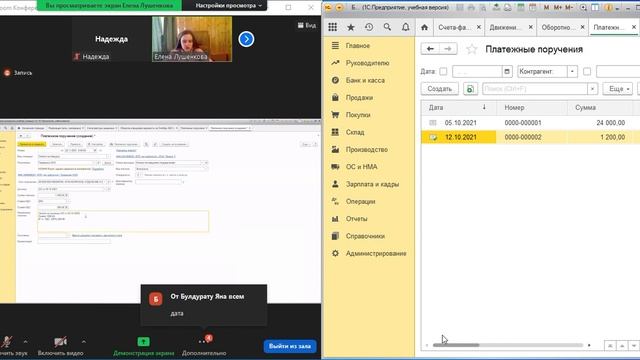Viewport: 640px width, 360px height.
Task: Select row dated 05.10.2021
Action: point(531,123)
